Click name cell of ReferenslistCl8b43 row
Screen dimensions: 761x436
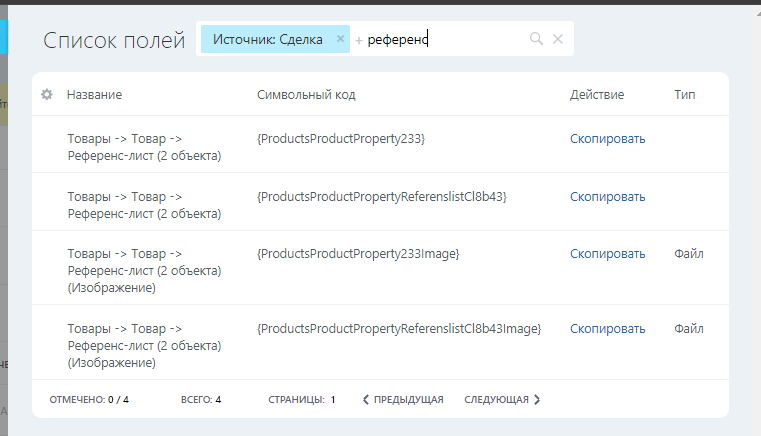144,205
